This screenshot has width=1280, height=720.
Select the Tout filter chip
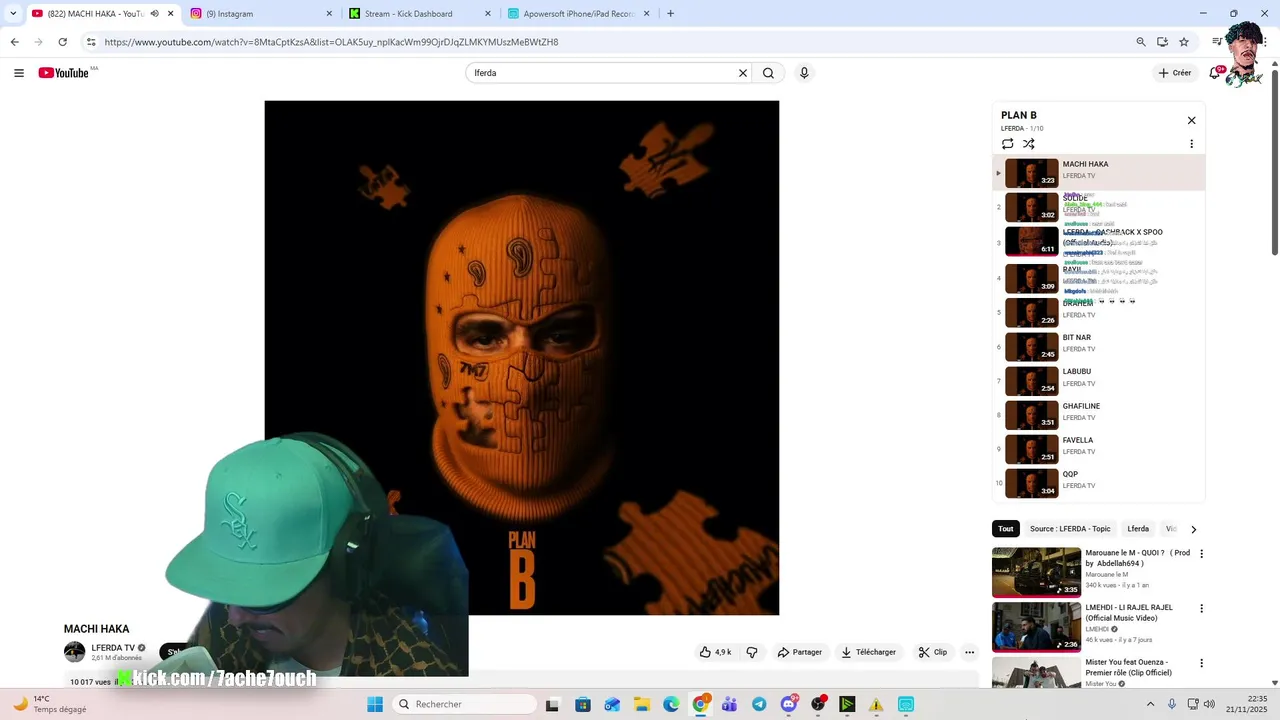click(x=1005, y=529)
